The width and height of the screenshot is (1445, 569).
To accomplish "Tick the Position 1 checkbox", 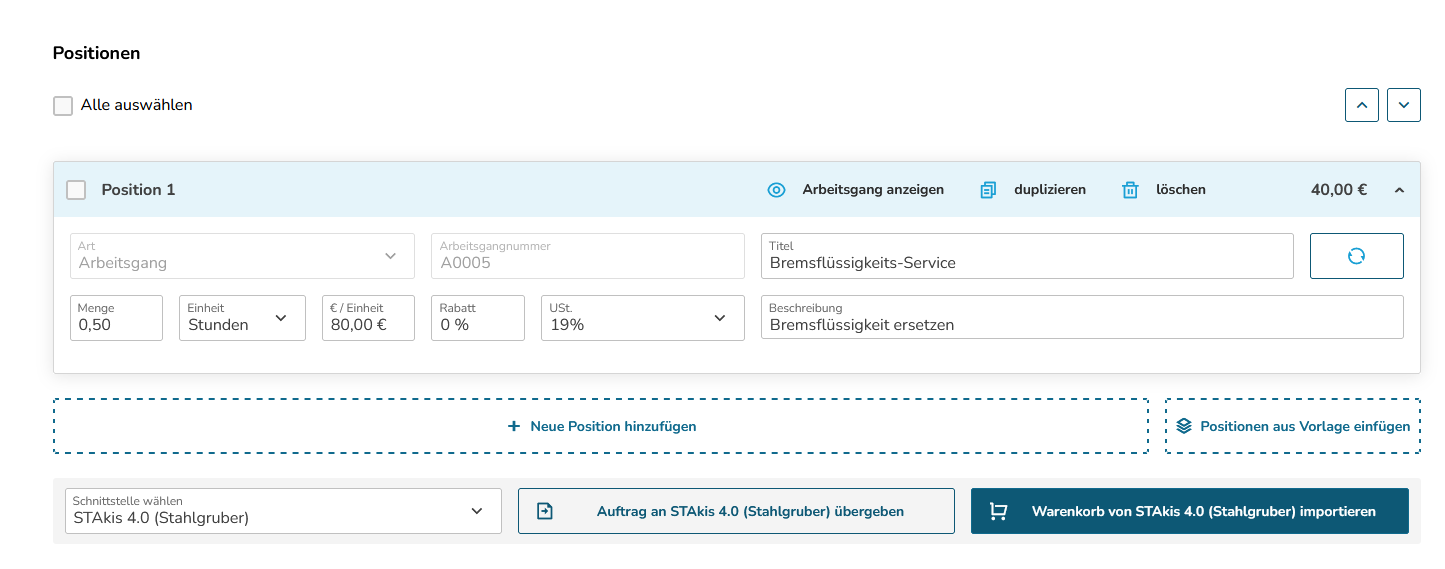I will pos(76,190).
